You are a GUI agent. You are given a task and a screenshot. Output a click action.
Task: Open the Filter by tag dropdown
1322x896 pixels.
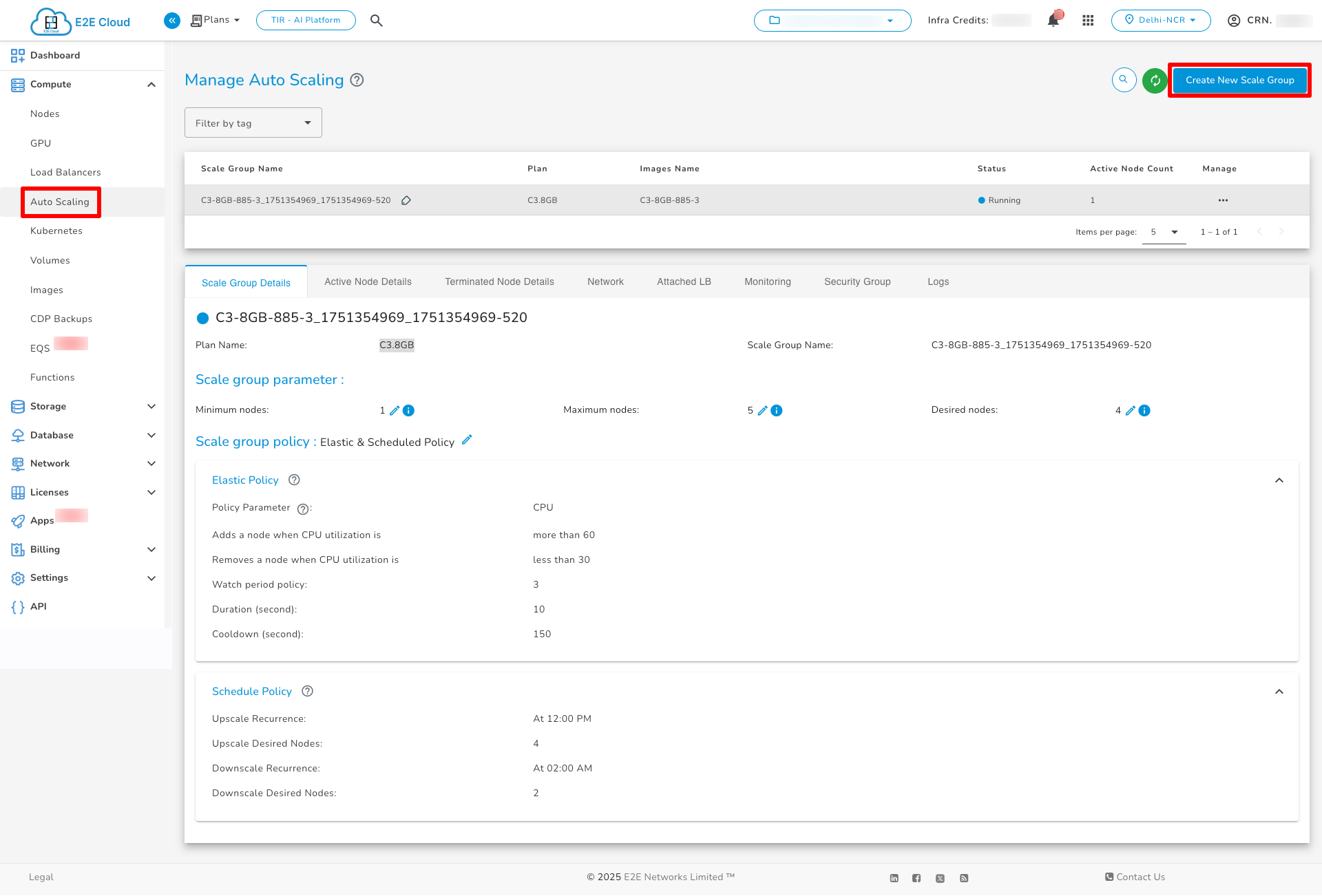(x=253, y=122)
